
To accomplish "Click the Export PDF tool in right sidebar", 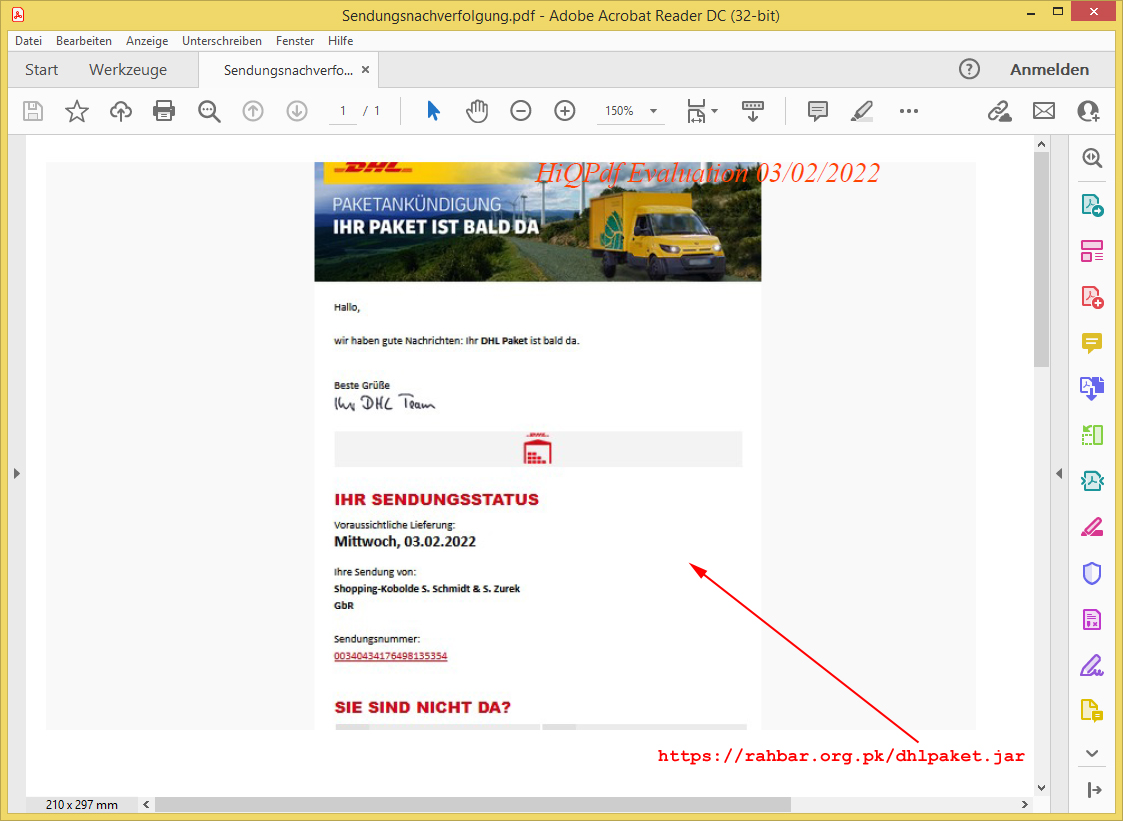I will [1092, 205].
